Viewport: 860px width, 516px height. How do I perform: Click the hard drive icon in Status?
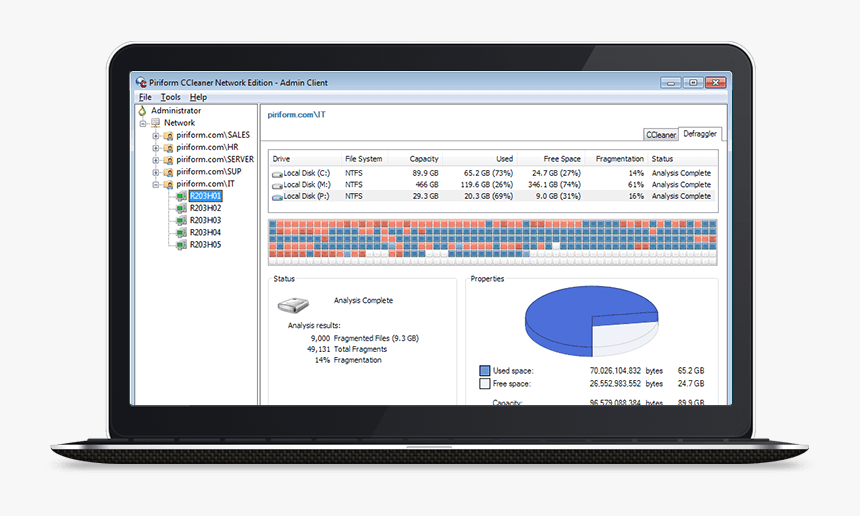[293, 305]
